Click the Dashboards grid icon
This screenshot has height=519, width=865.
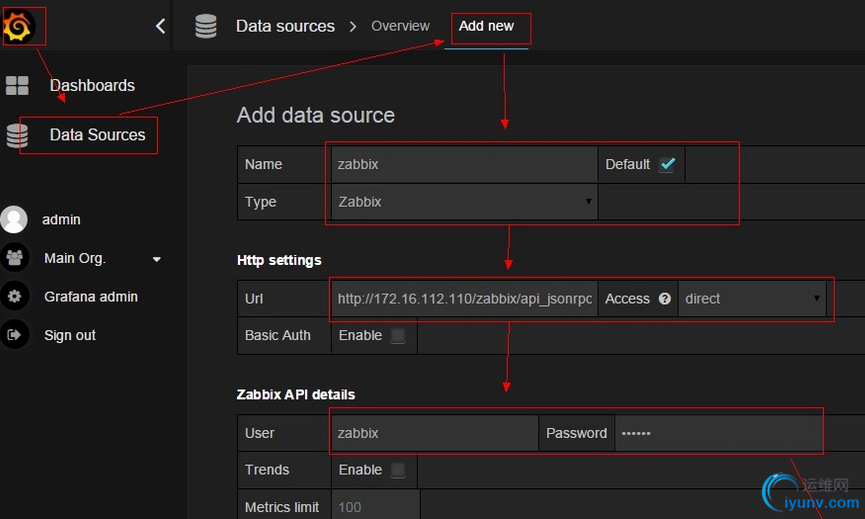tap(17, 85)
